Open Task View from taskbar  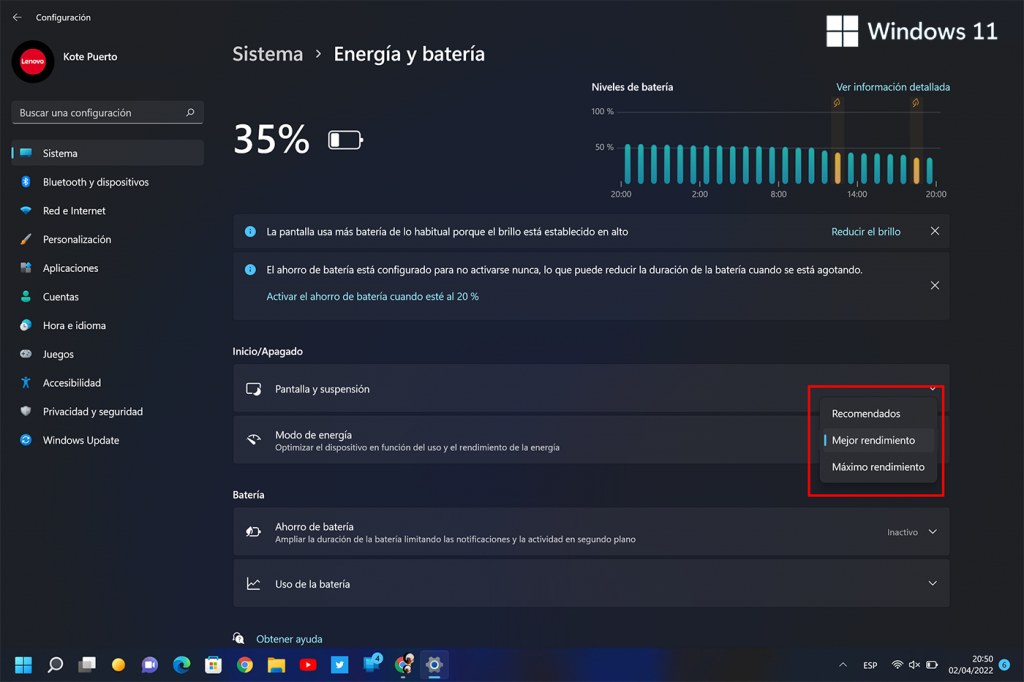(87, 665)
